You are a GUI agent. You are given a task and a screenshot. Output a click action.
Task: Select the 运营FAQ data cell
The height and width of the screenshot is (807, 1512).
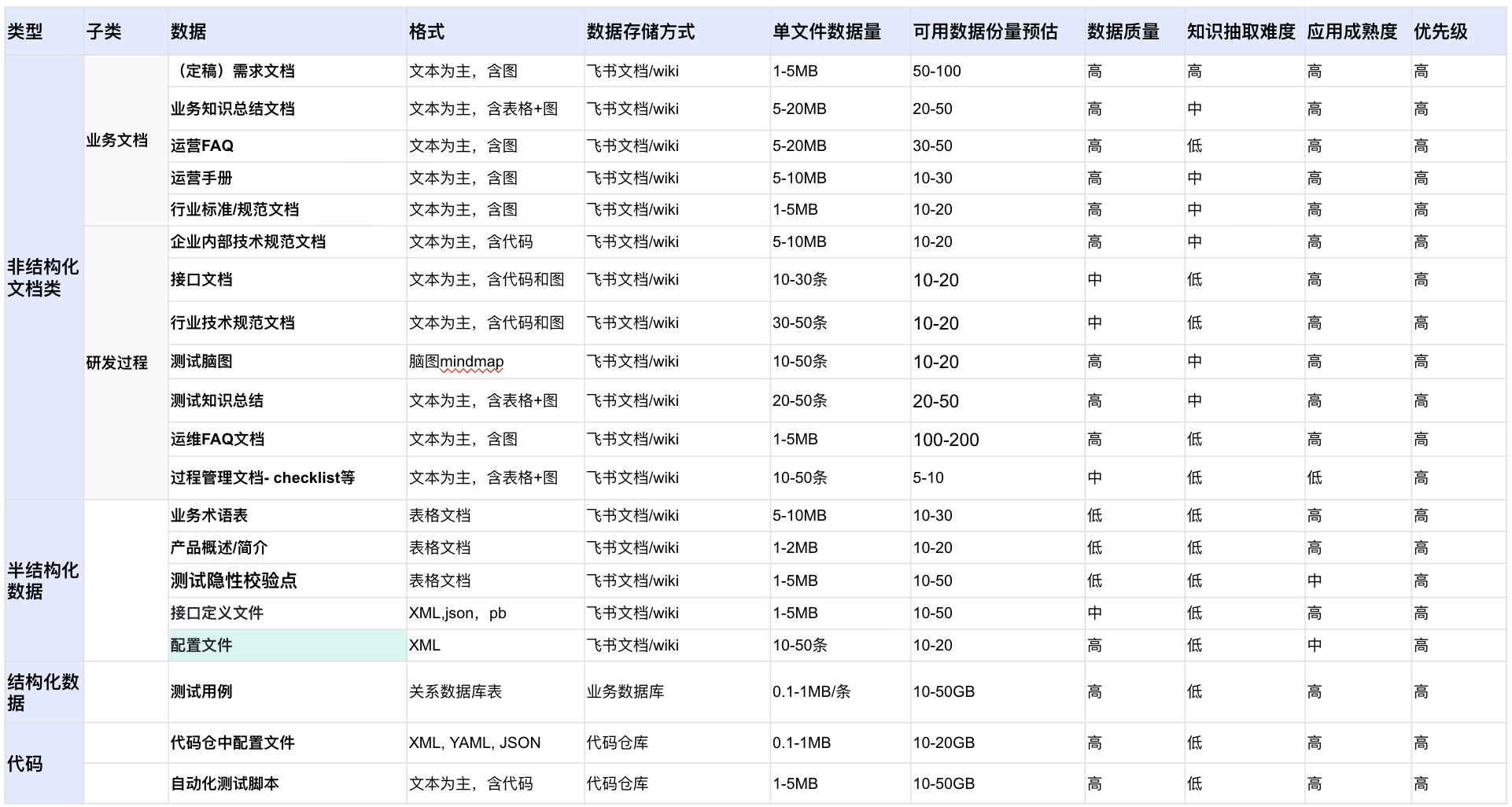coord(202,146)
